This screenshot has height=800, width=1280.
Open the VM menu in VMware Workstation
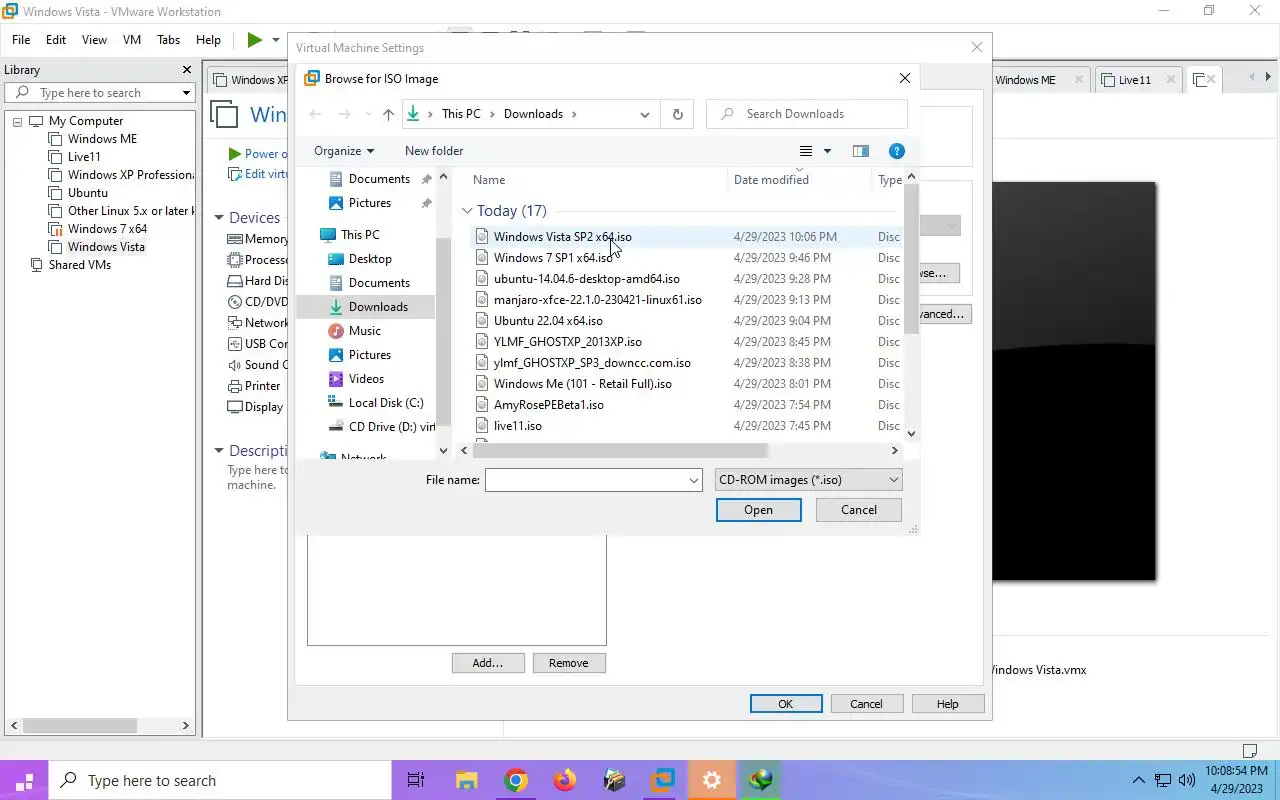[x=132, y=40]
